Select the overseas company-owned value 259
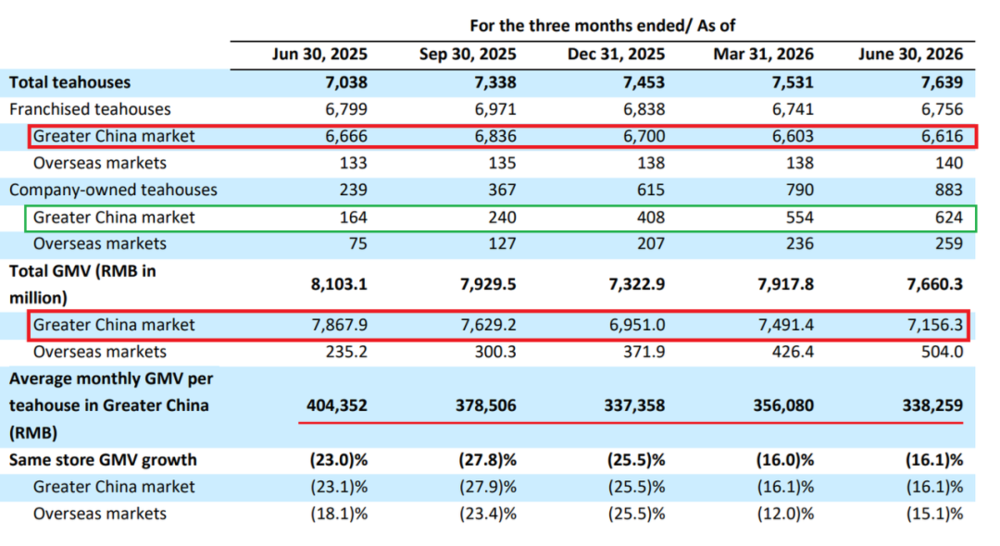This screenshot has height=546, width=1000. point(949,244)
